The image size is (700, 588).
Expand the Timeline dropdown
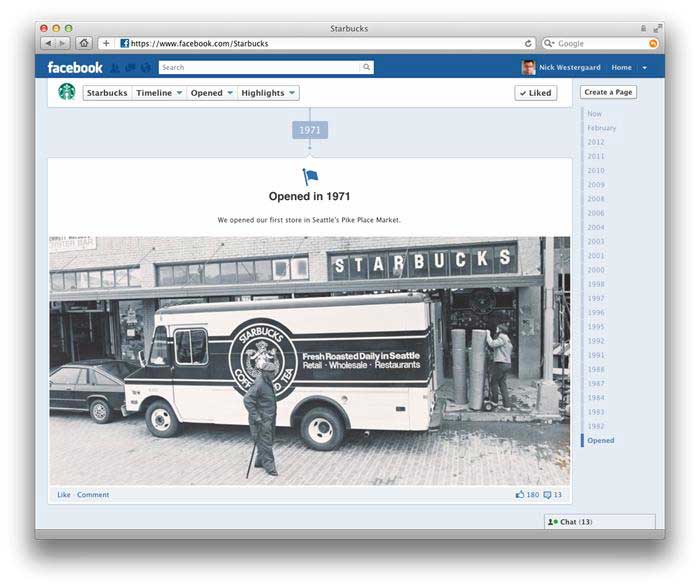coord(159,93)
